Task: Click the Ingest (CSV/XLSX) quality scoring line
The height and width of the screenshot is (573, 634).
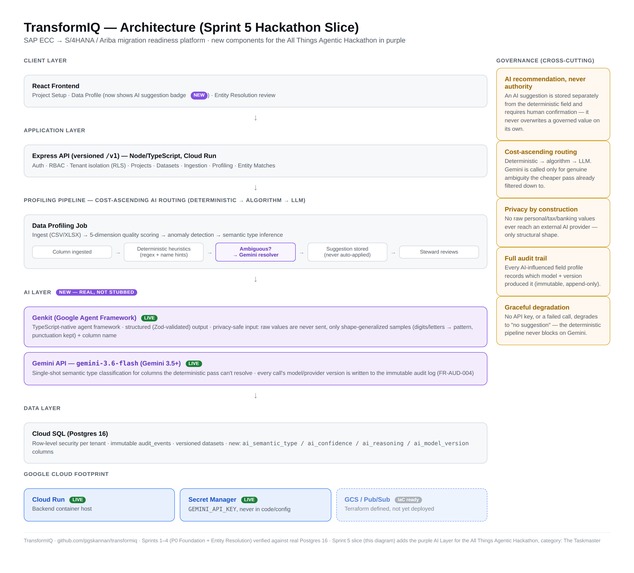Action: (157, 235)
